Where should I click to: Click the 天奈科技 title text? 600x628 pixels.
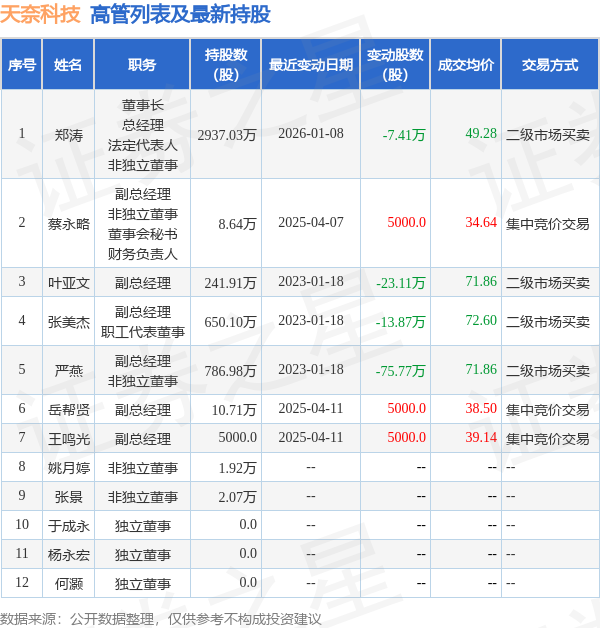(x=40, y=14)
